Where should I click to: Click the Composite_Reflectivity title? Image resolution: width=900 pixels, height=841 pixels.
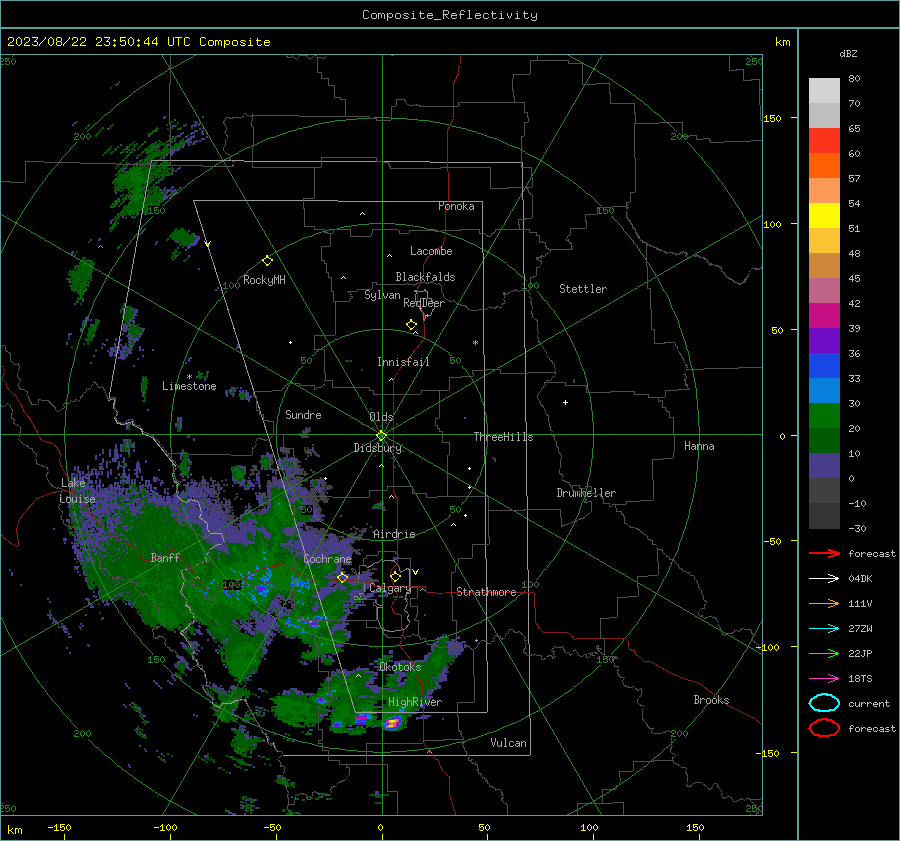pos(450,15)
